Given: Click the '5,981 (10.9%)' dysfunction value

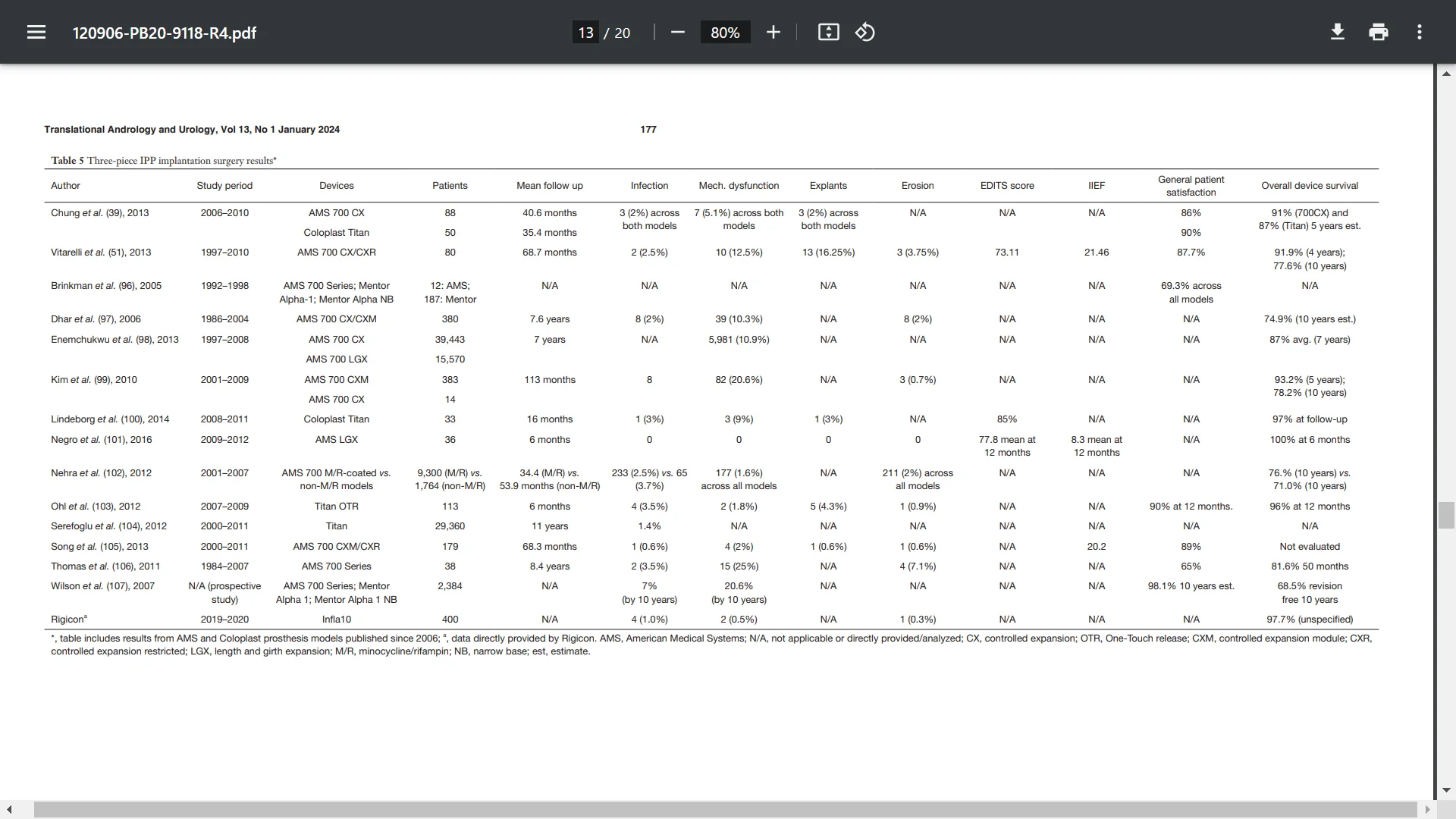Looking at the screenshot, I should pyautogui.click(x=739, y=340).
